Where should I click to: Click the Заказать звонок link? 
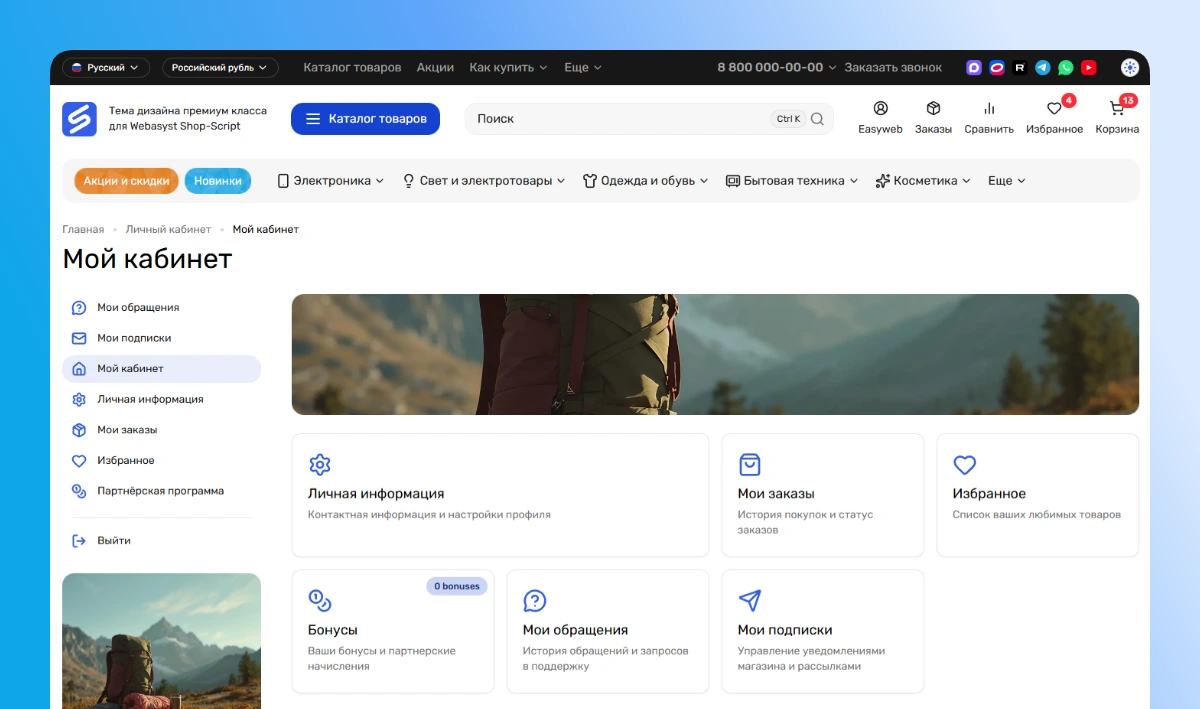[x=893, y=68]
